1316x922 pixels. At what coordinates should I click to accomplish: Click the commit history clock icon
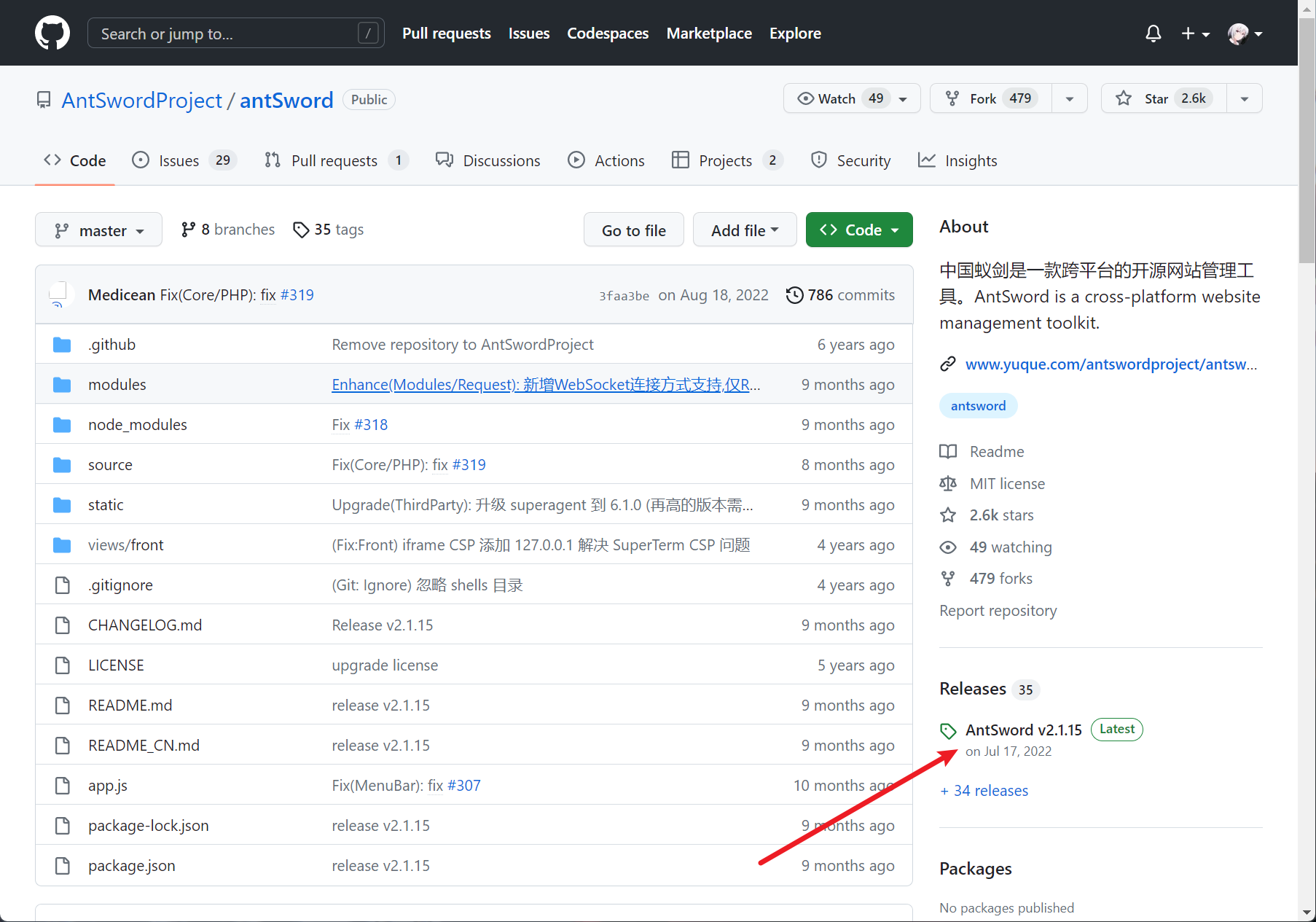tap(794, 295)
